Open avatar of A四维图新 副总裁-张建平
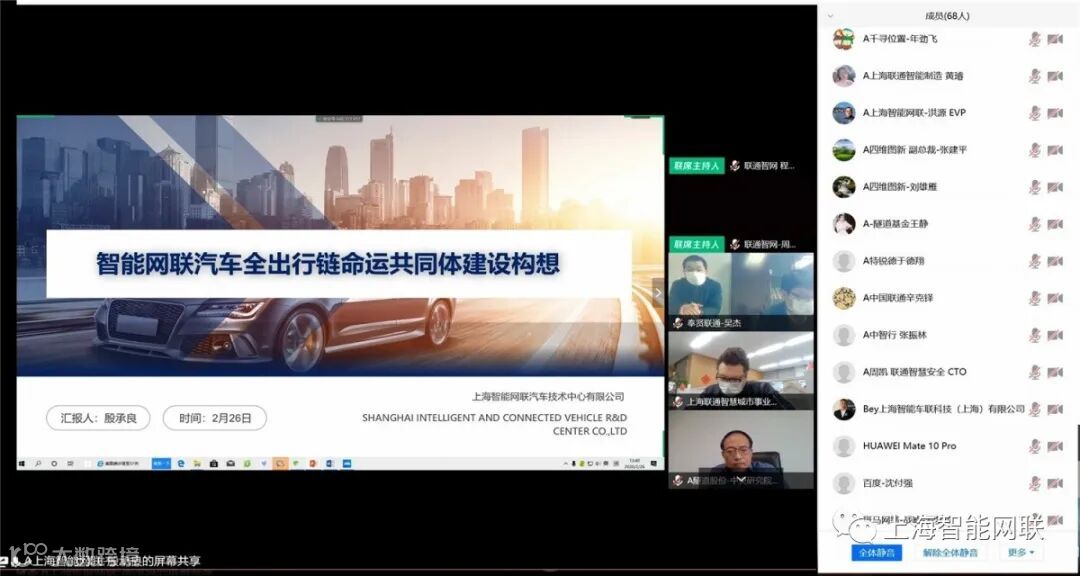The width and height of the screenshot is (1080, 576). 844,150
